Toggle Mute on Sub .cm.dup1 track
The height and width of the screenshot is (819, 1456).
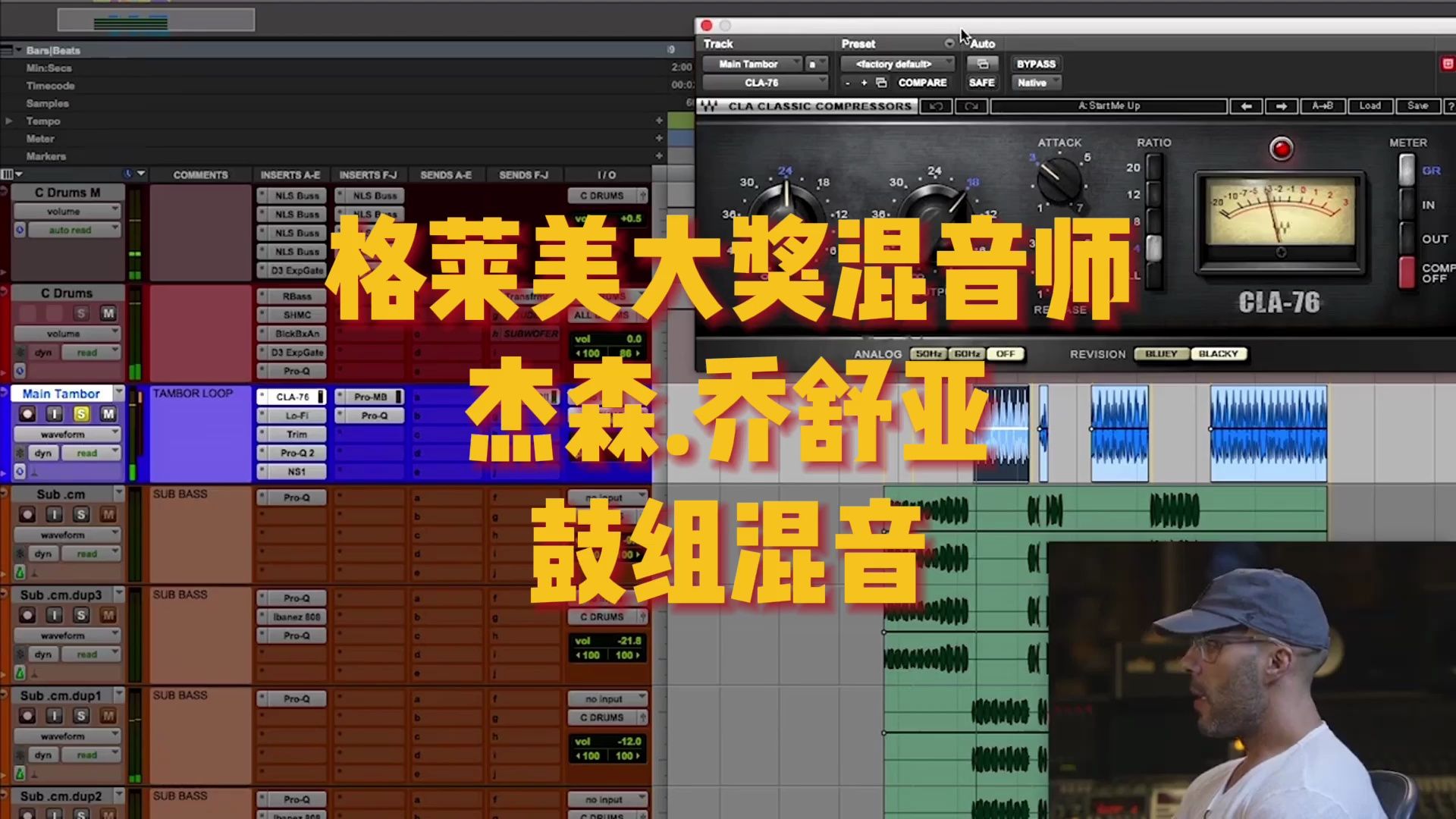click(x=108, y=716)
